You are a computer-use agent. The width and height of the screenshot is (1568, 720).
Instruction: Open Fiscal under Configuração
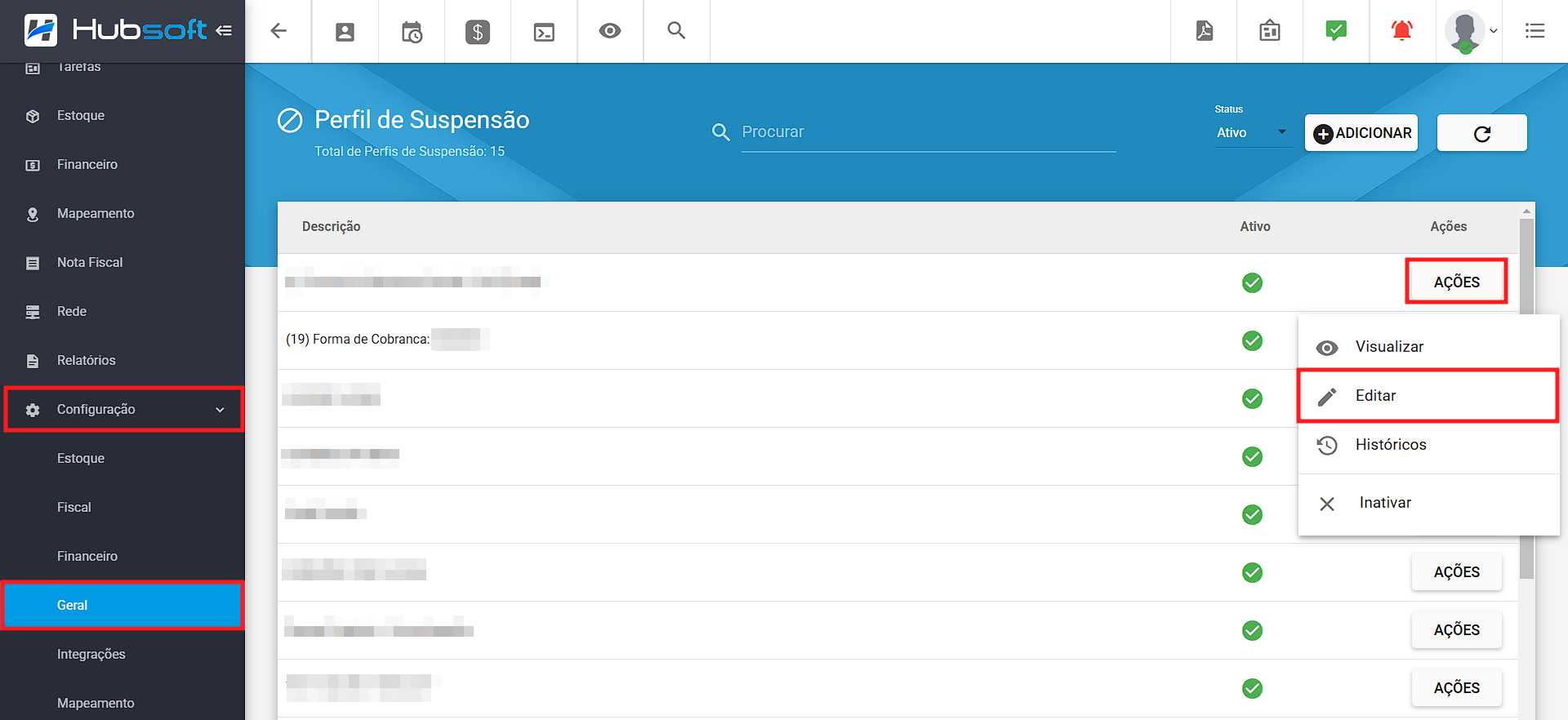coord(122,507)
